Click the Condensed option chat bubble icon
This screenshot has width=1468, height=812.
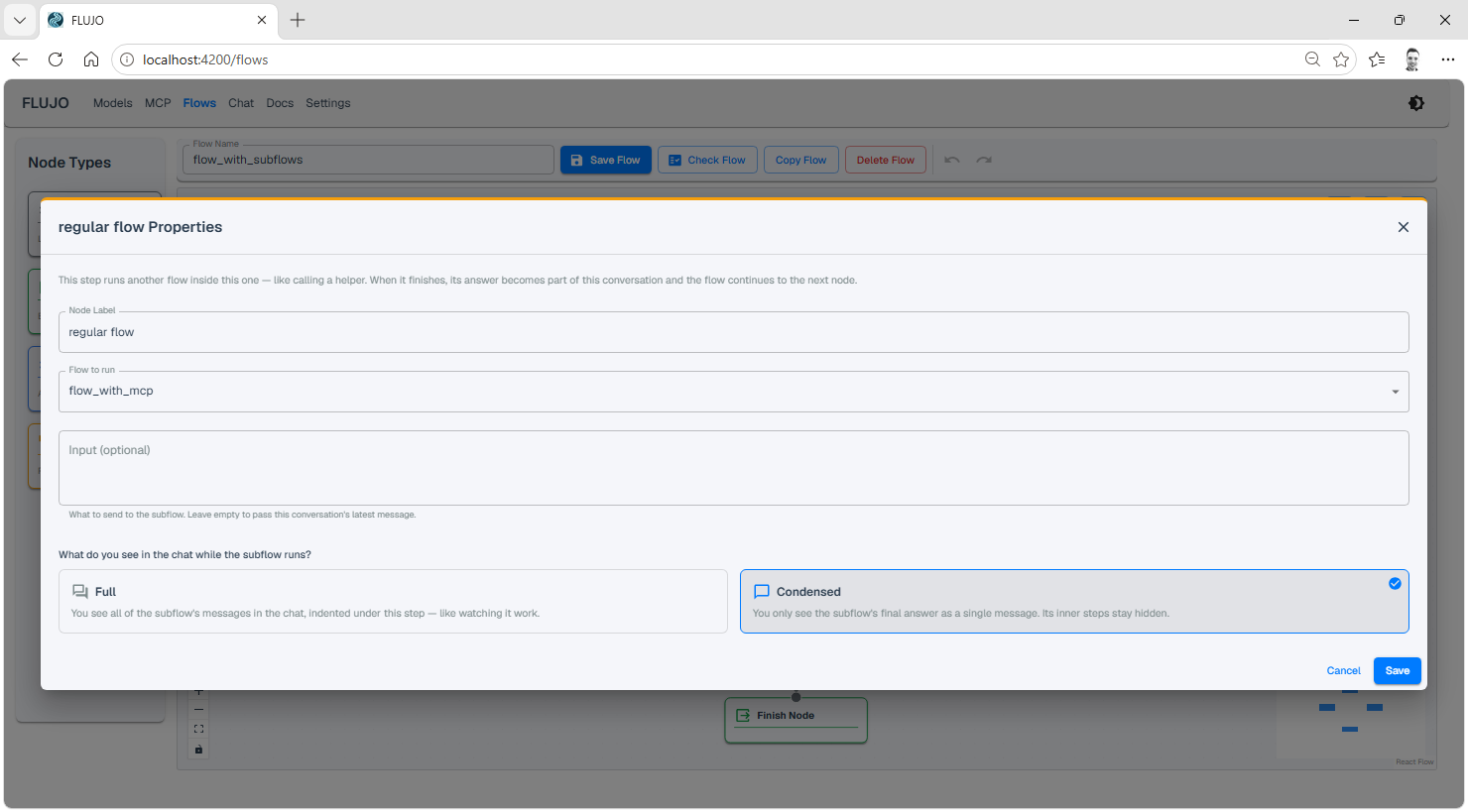762,591
